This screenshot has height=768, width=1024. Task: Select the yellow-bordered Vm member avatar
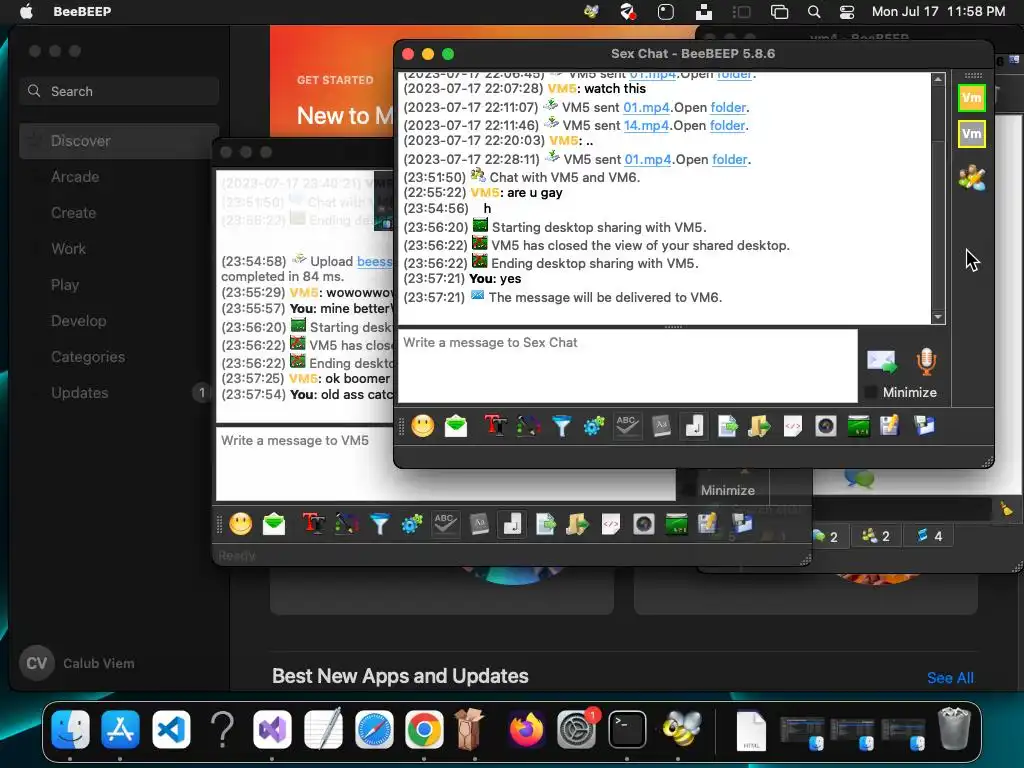click(971, 135)
